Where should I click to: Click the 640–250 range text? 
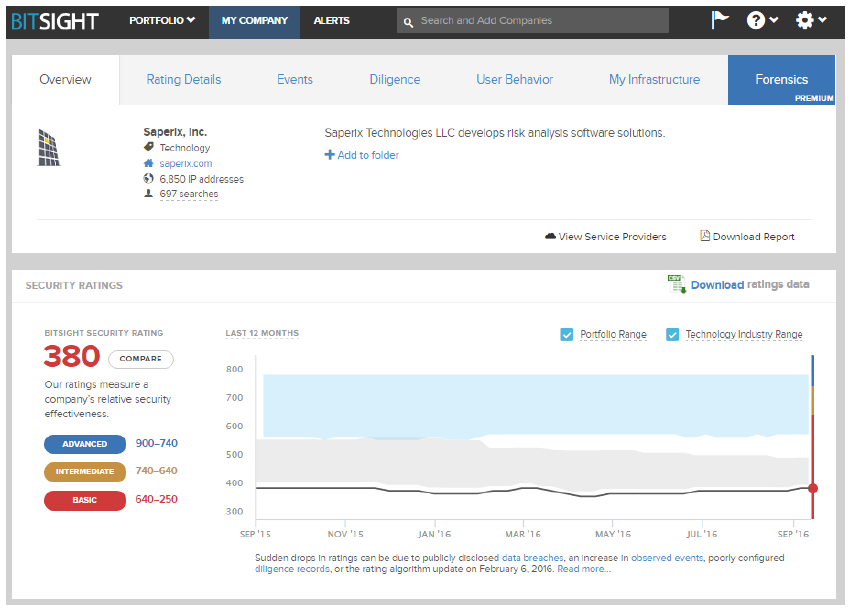click(157, 499)
